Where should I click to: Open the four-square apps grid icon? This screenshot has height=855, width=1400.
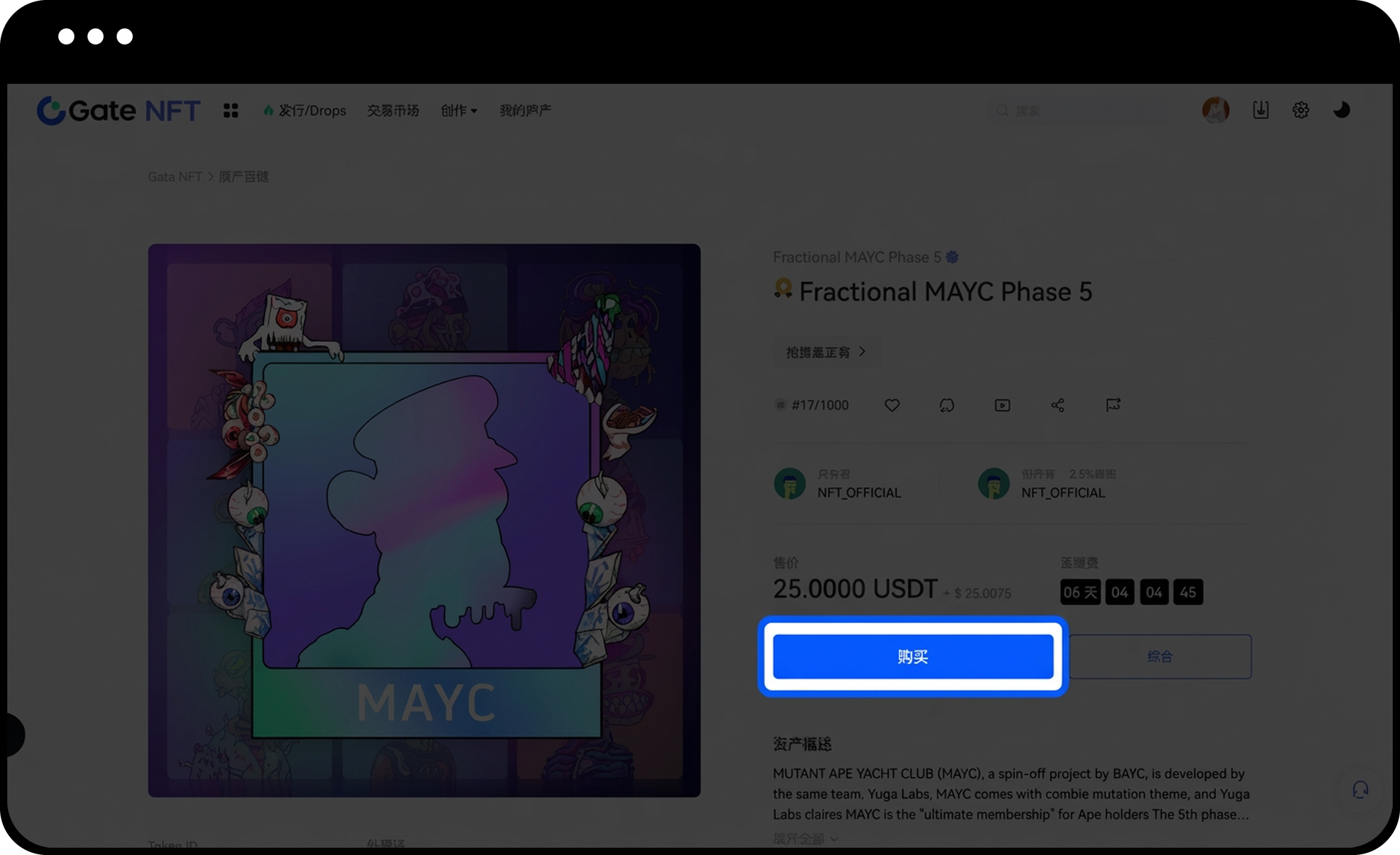[230, 111]
